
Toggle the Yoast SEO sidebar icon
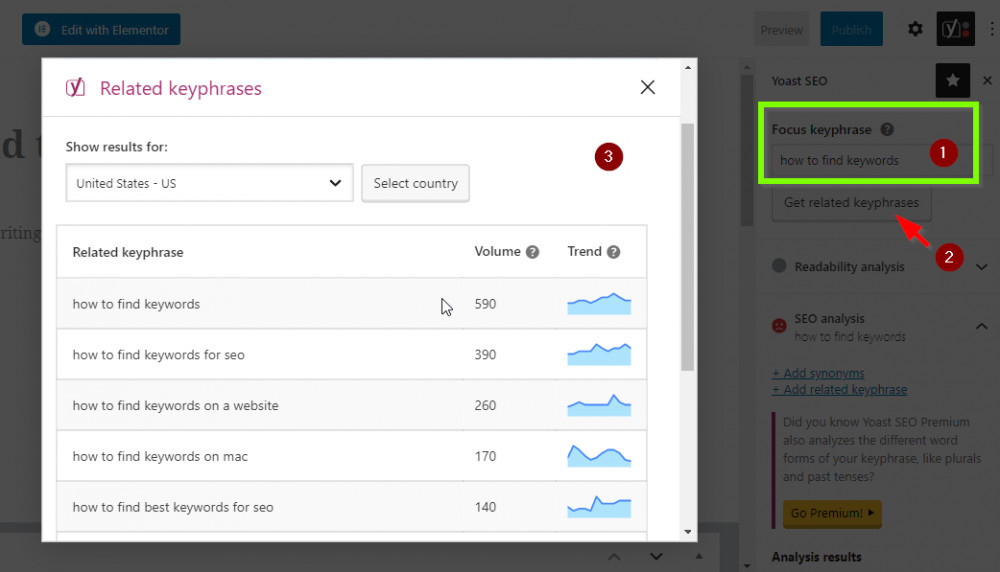[x=955, y=29]
